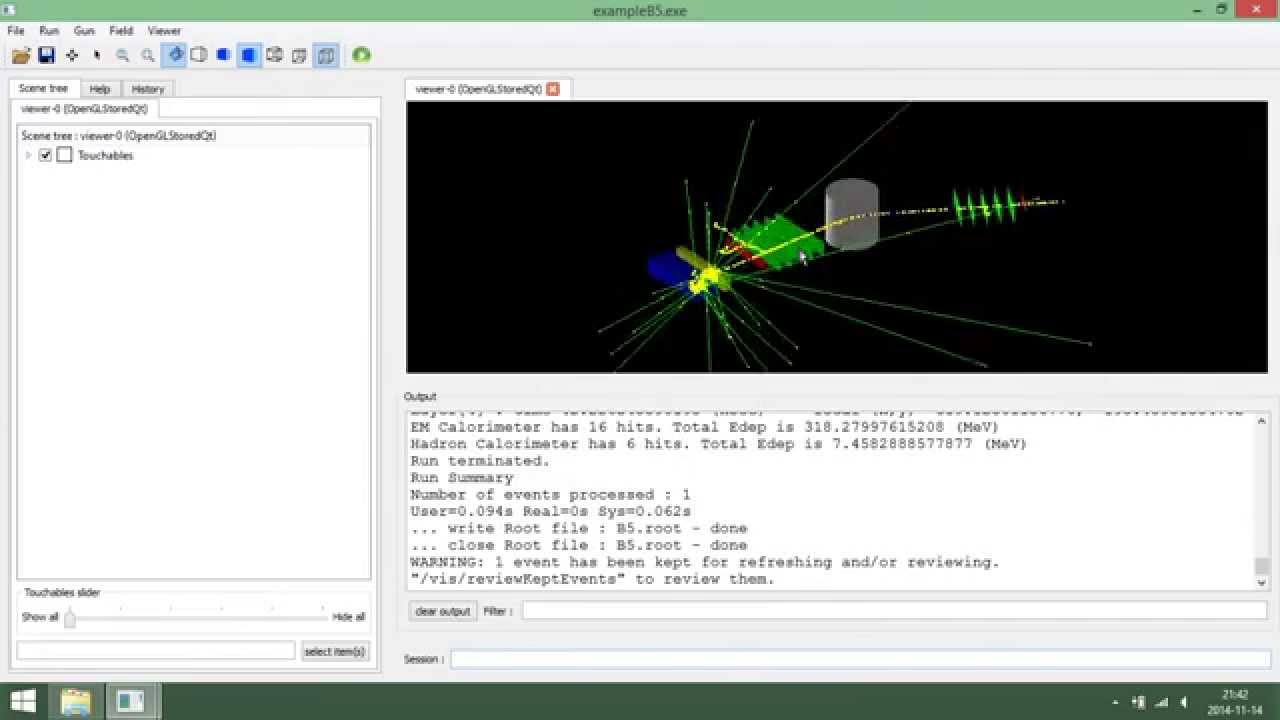Select the pick pointer tool
The height and width of the screenshot is (720, 1280).
(x=97, y=55)
